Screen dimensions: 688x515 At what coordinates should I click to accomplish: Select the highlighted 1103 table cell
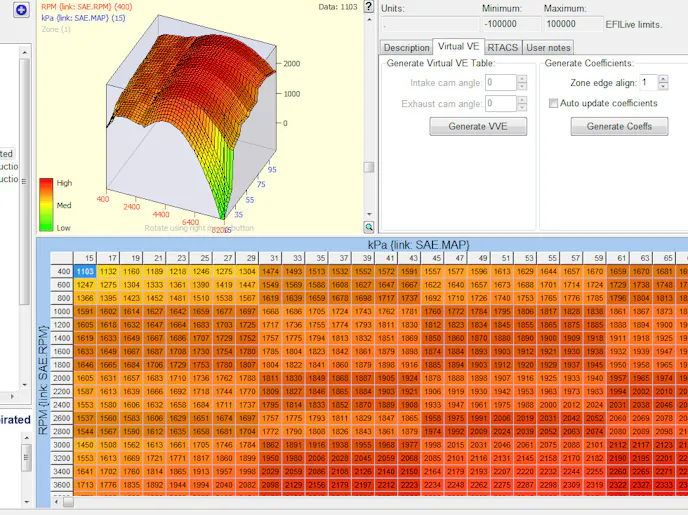click(x=85, y=271)
